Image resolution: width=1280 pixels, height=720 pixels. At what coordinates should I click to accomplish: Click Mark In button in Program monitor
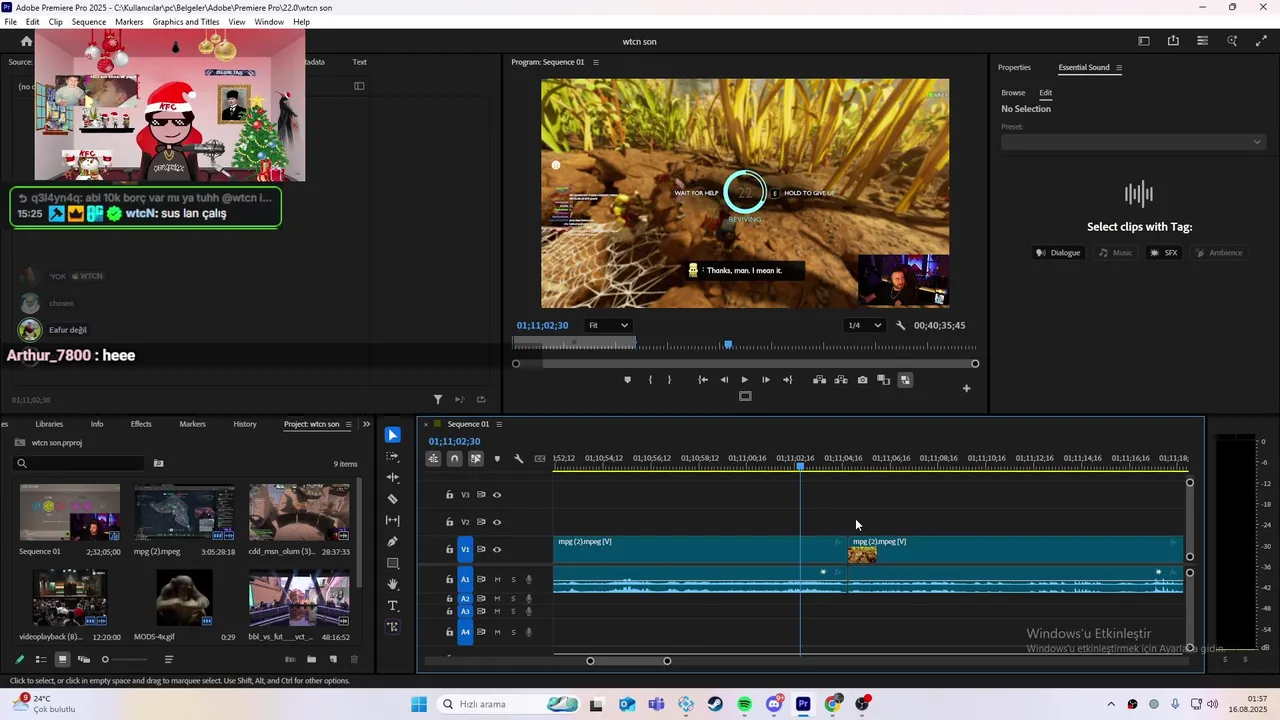coord(650,380)
